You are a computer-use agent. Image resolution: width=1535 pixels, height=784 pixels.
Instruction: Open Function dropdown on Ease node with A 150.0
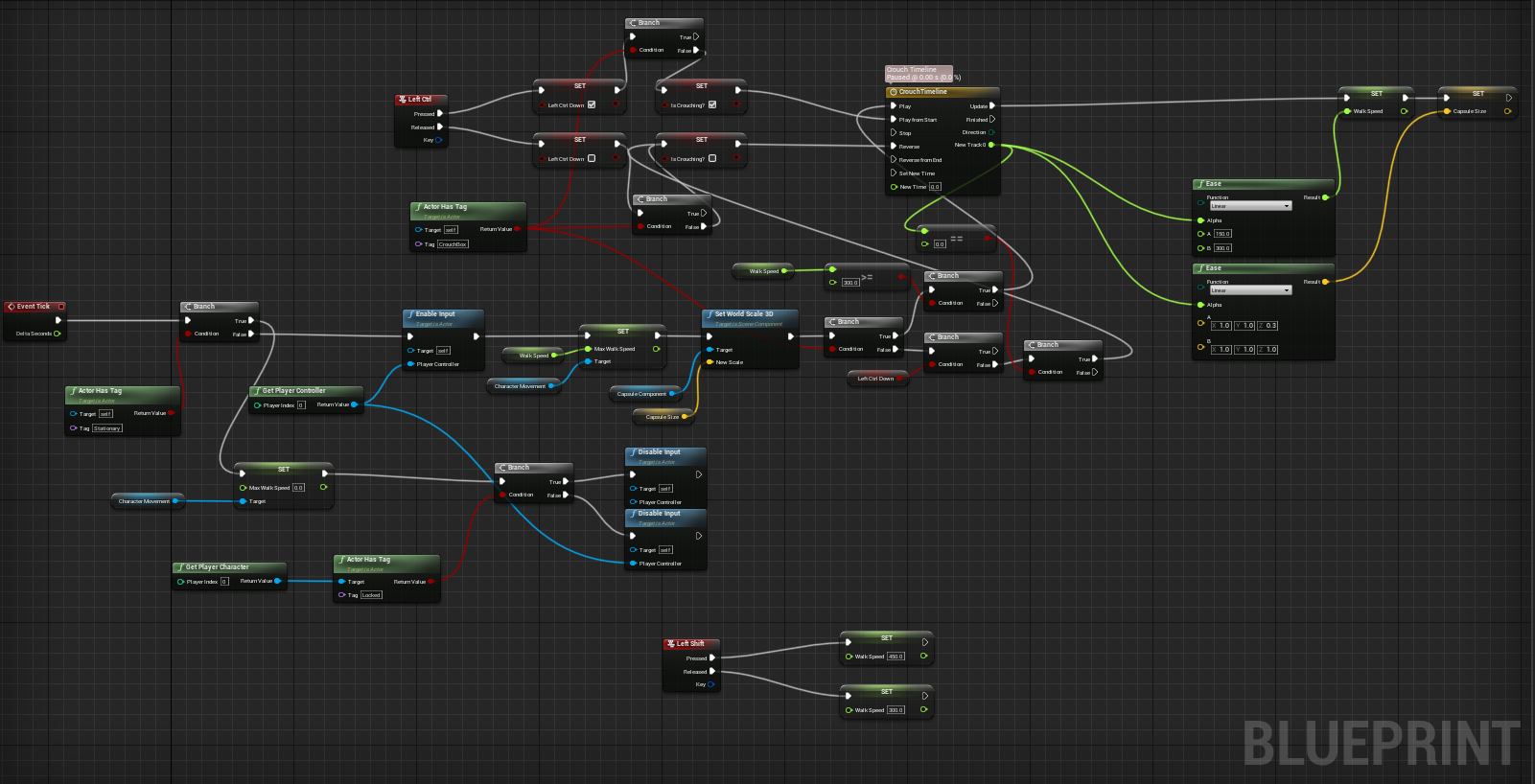(1250, 206)
